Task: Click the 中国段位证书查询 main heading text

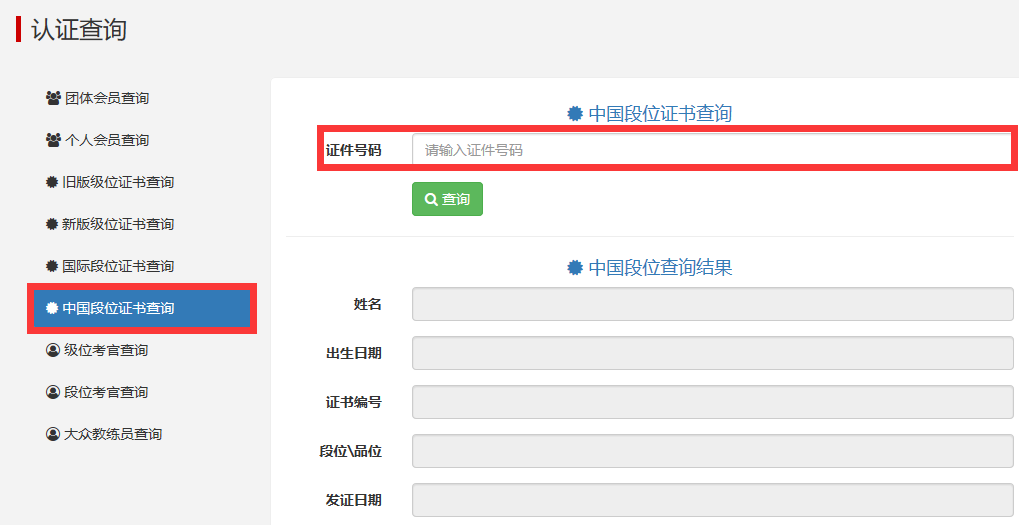Action: pos(660,114)
